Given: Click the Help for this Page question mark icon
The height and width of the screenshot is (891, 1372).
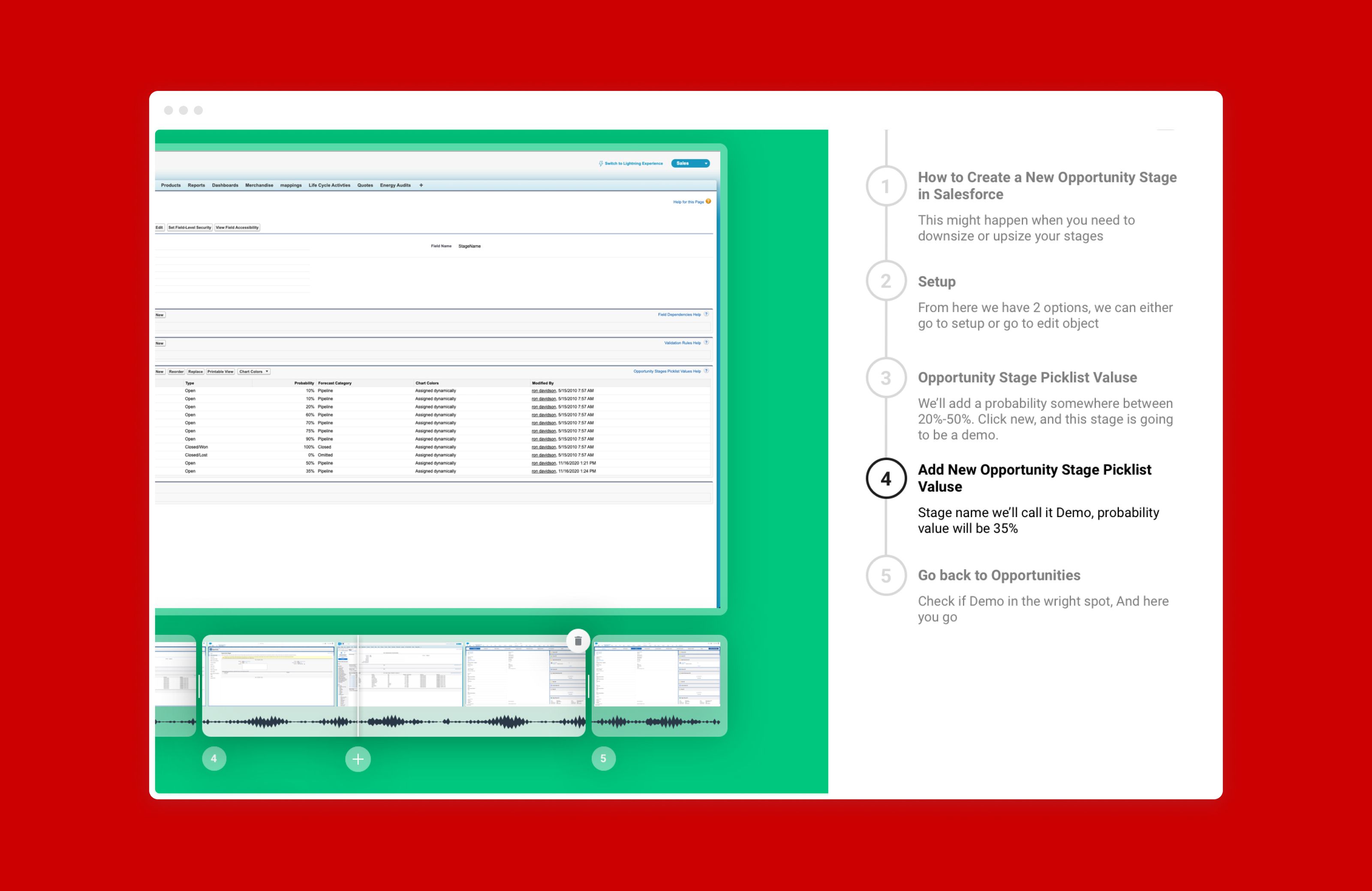Looking at the screenshot, I should click(x=708, y=201).
